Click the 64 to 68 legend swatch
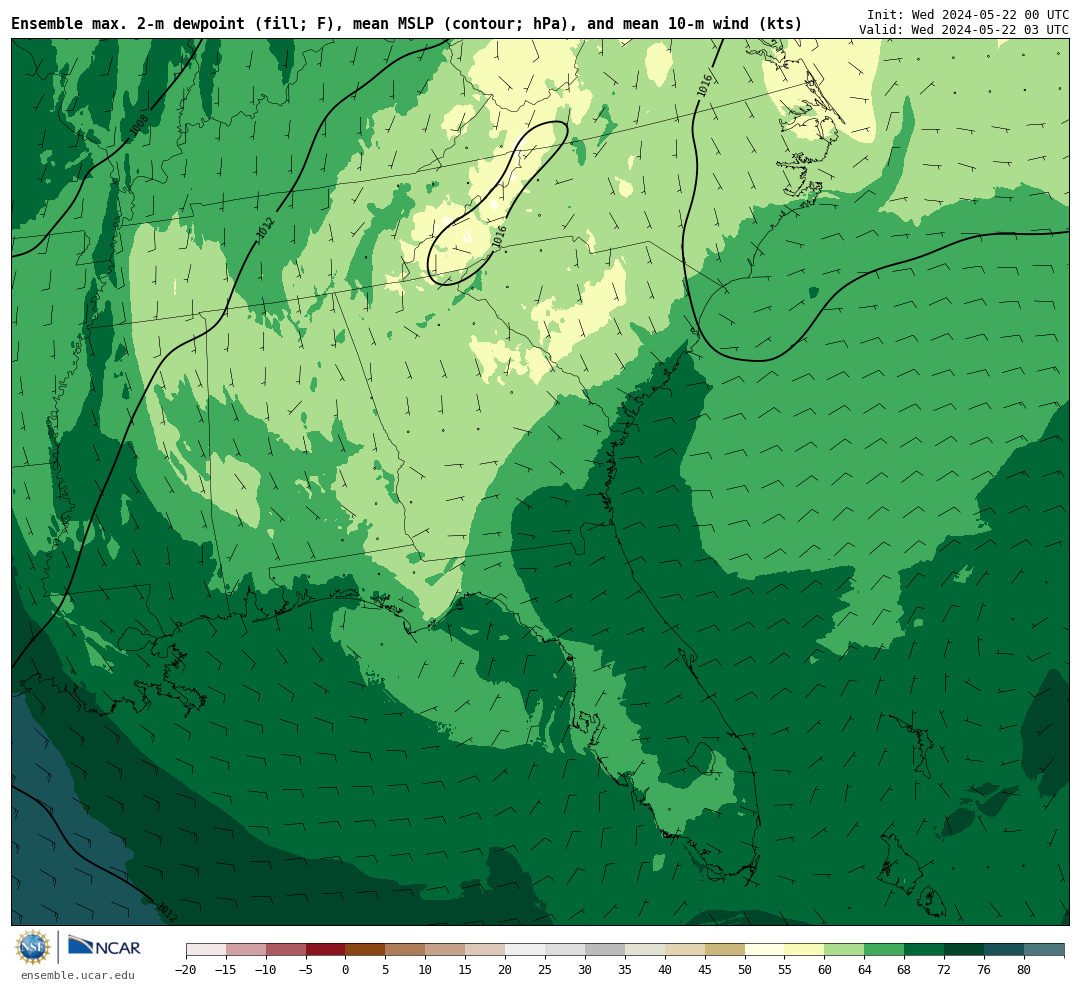The height and width of the screenshot is (988, 1080). pyautogui.click(x=884, y=950)
